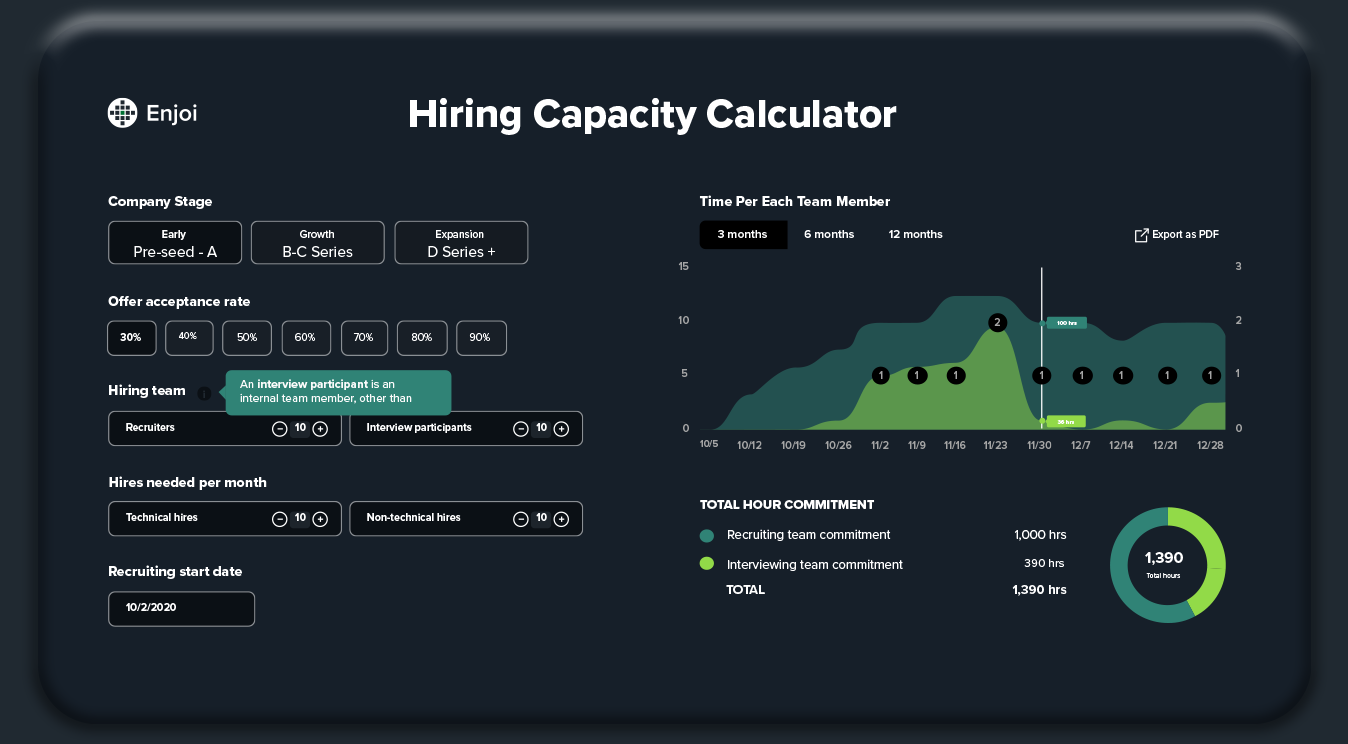Select the 3 months view
1348x744 pixels.
click(743, 234)
